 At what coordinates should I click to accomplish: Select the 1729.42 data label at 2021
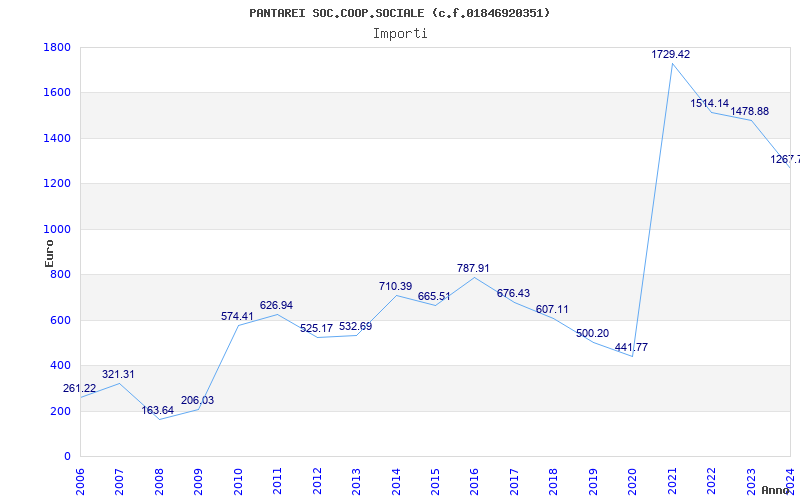click(x=670, y=55)
